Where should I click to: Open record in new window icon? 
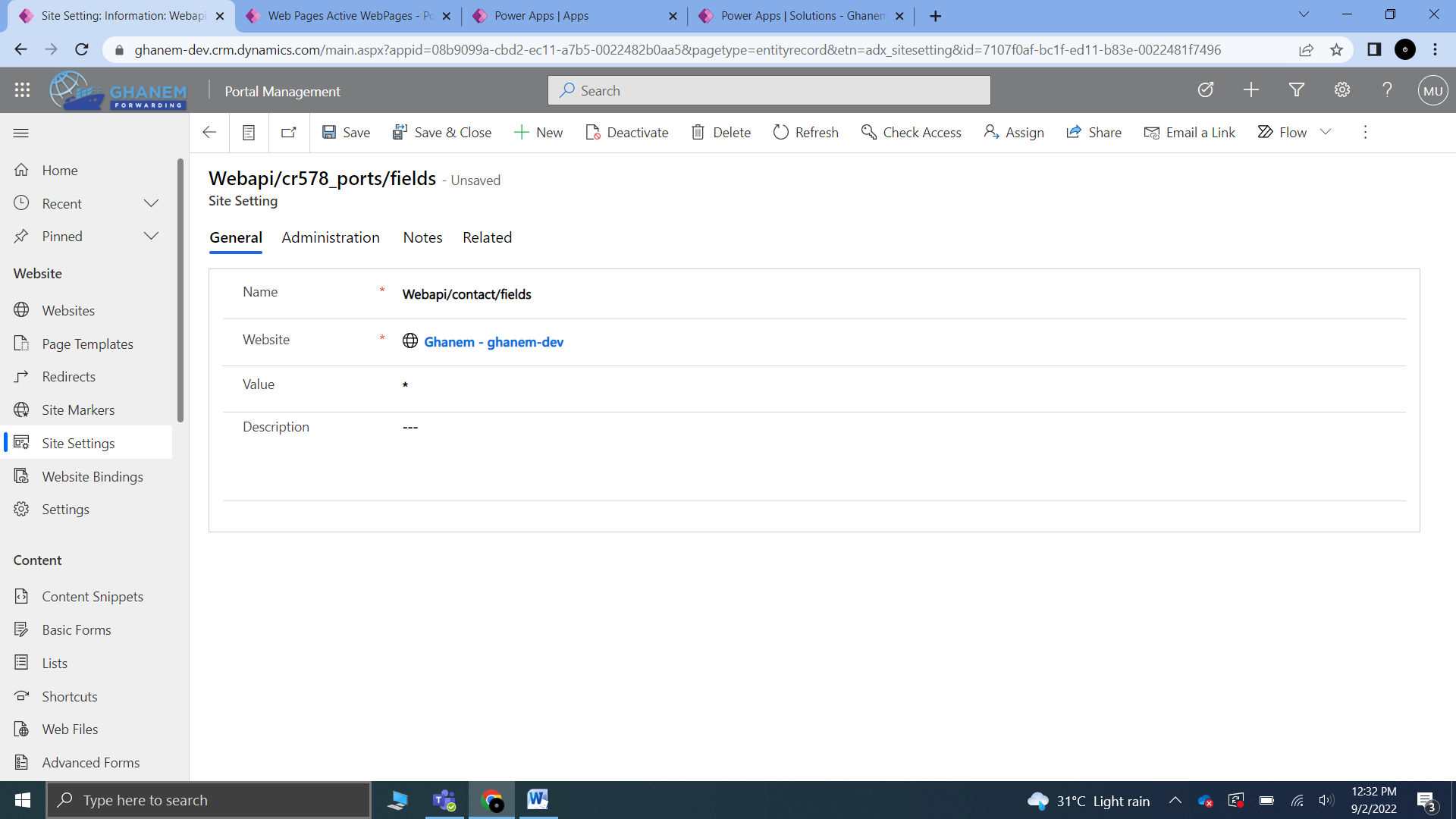click(x=288, y=133)
